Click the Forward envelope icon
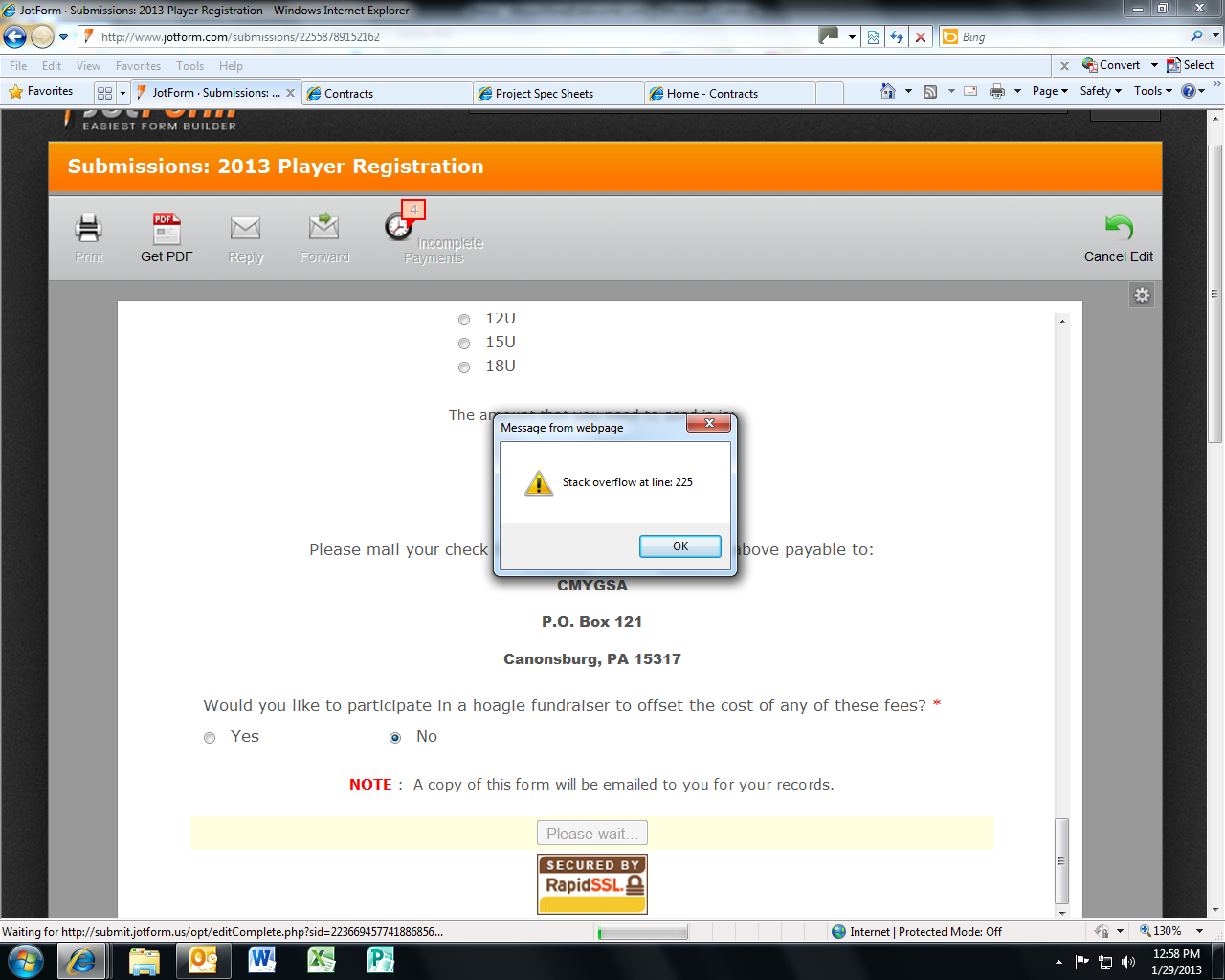 tap(324, 228)
